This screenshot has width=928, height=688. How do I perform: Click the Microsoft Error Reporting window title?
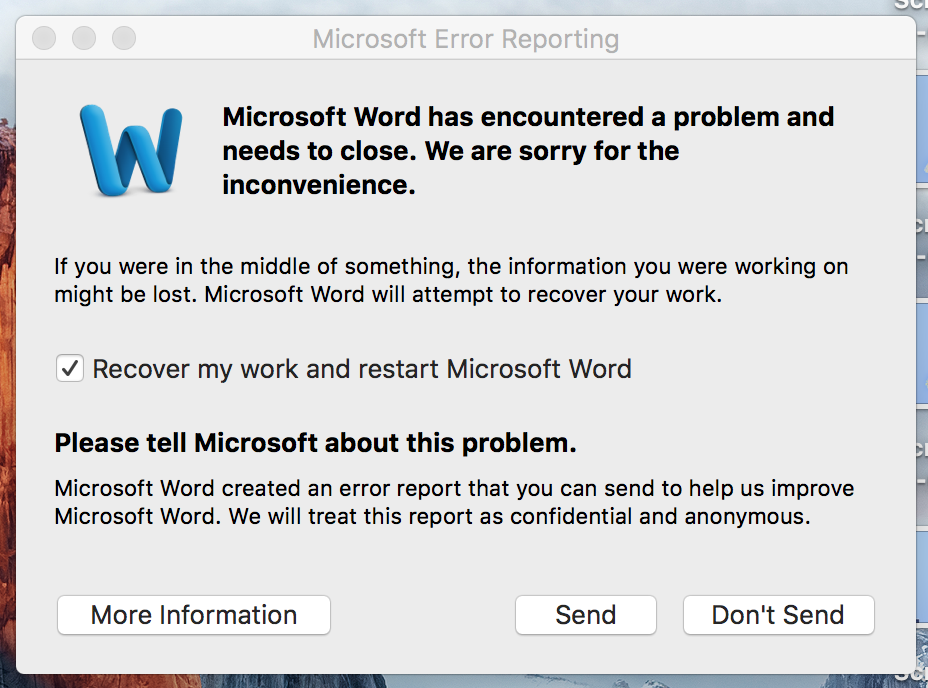click(x=465, y=40)
